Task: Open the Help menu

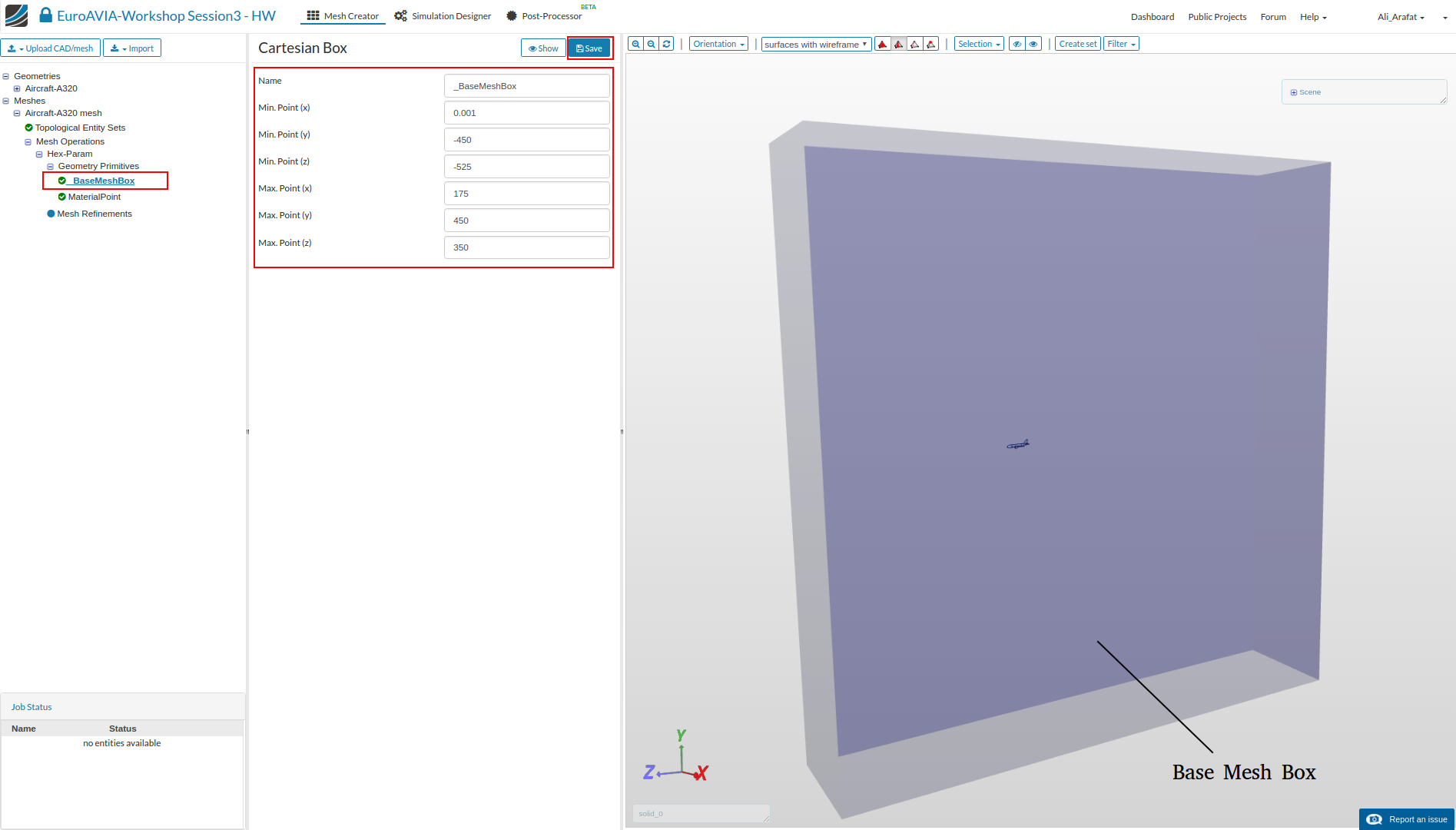Action: click(x=1313, y=17)
